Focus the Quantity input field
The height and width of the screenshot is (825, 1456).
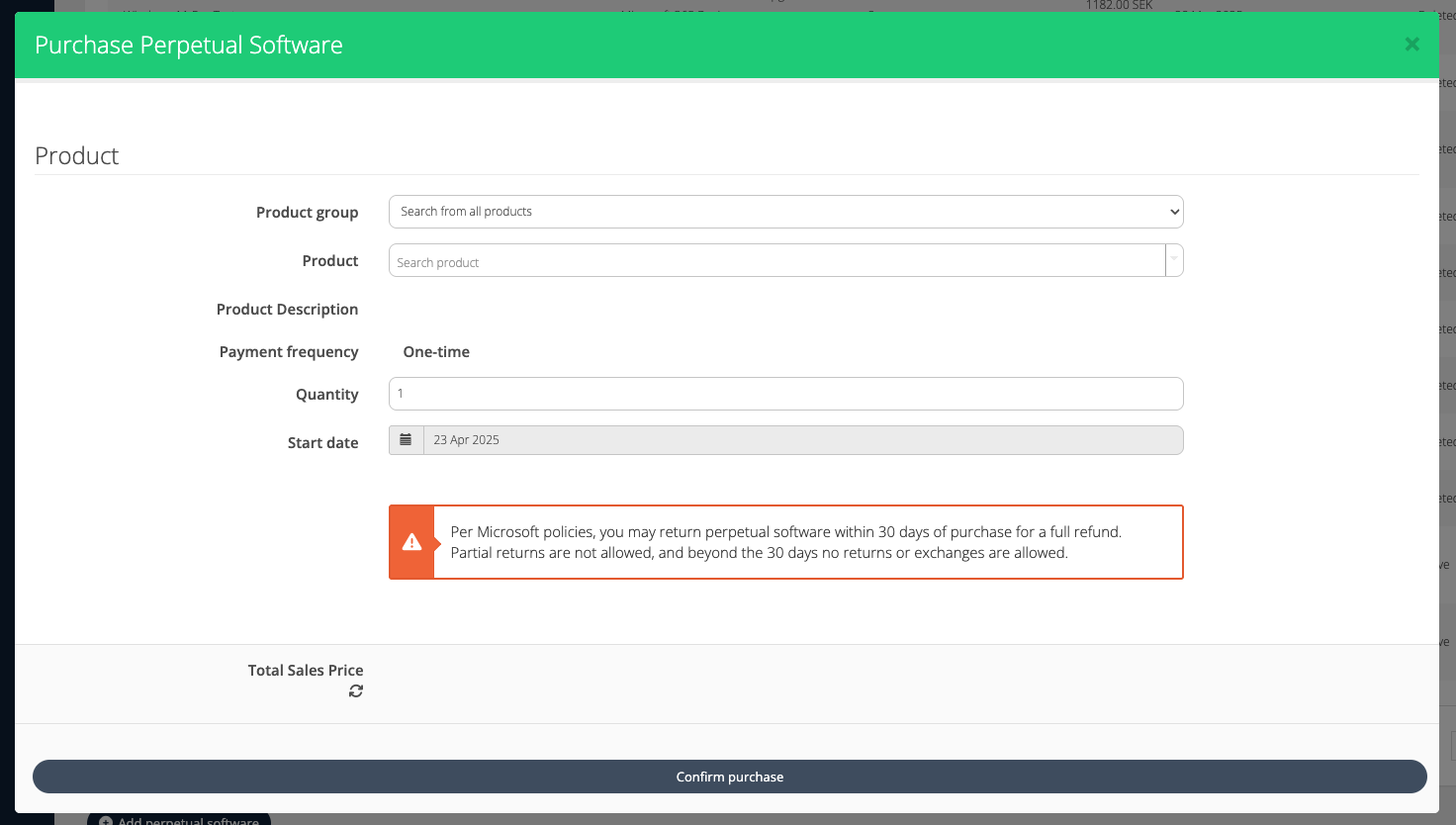pos(785,394)
